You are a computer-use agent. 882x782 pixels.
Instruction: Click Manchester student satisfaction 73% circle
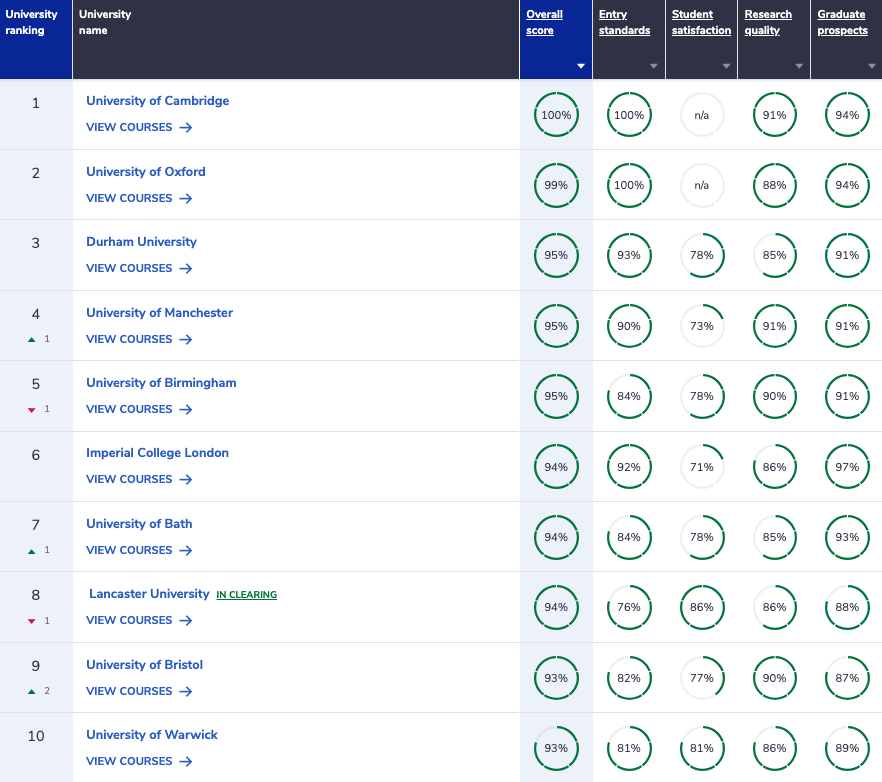(701, 326)
